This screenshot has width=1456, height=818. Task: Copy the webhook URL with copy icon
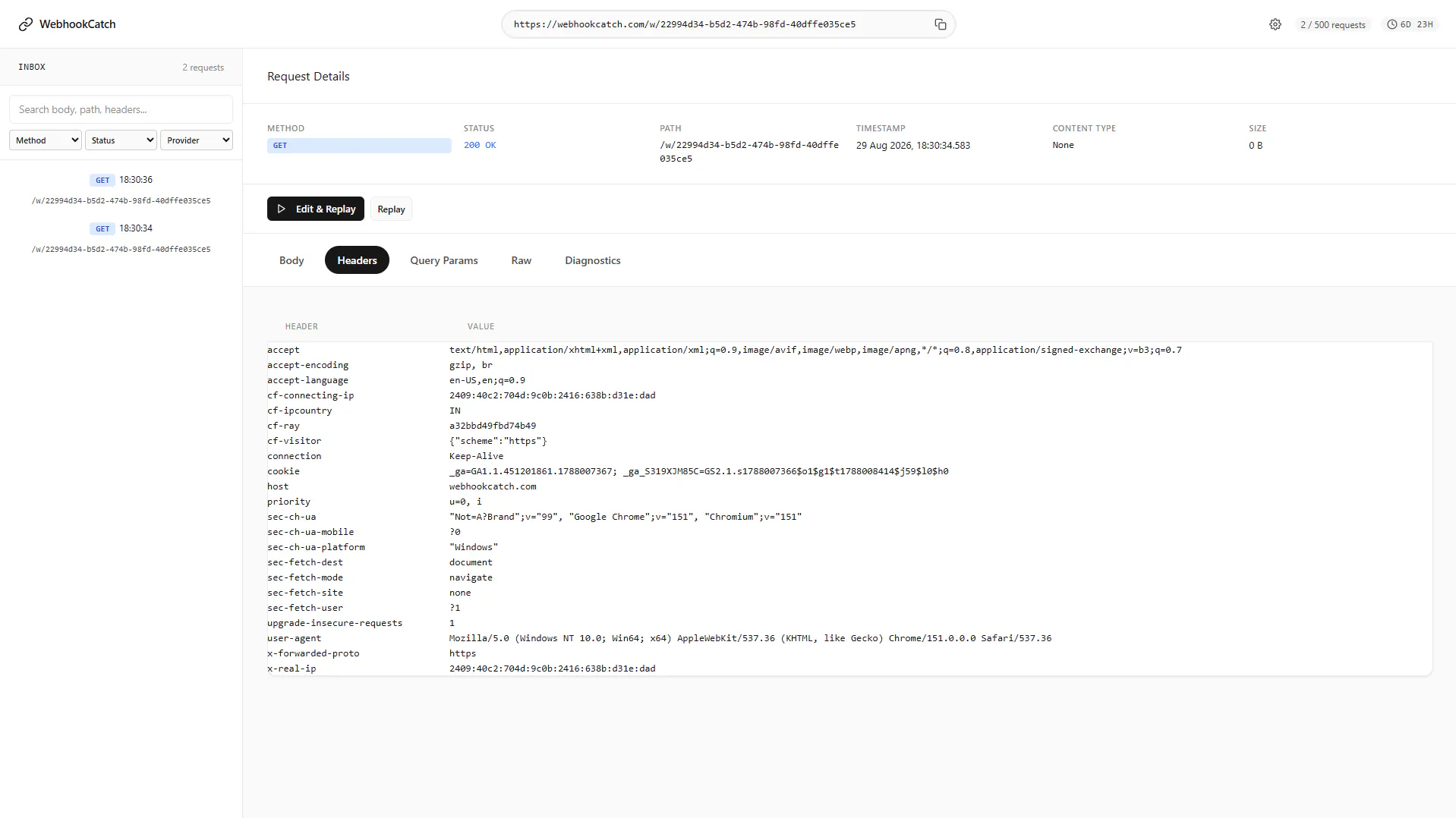point(941,24)
